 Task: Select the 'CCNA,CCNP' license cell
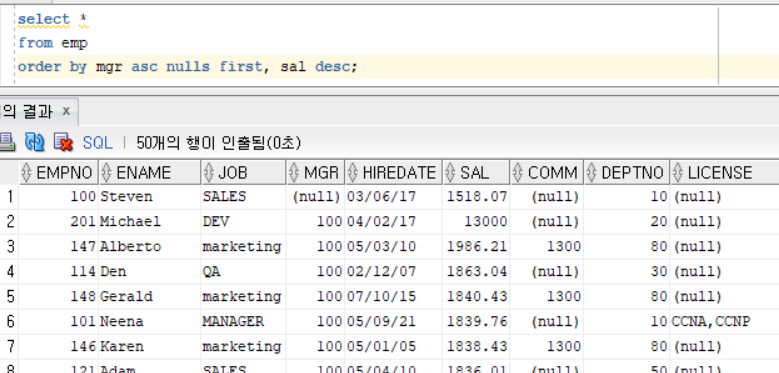pos(724,322)
